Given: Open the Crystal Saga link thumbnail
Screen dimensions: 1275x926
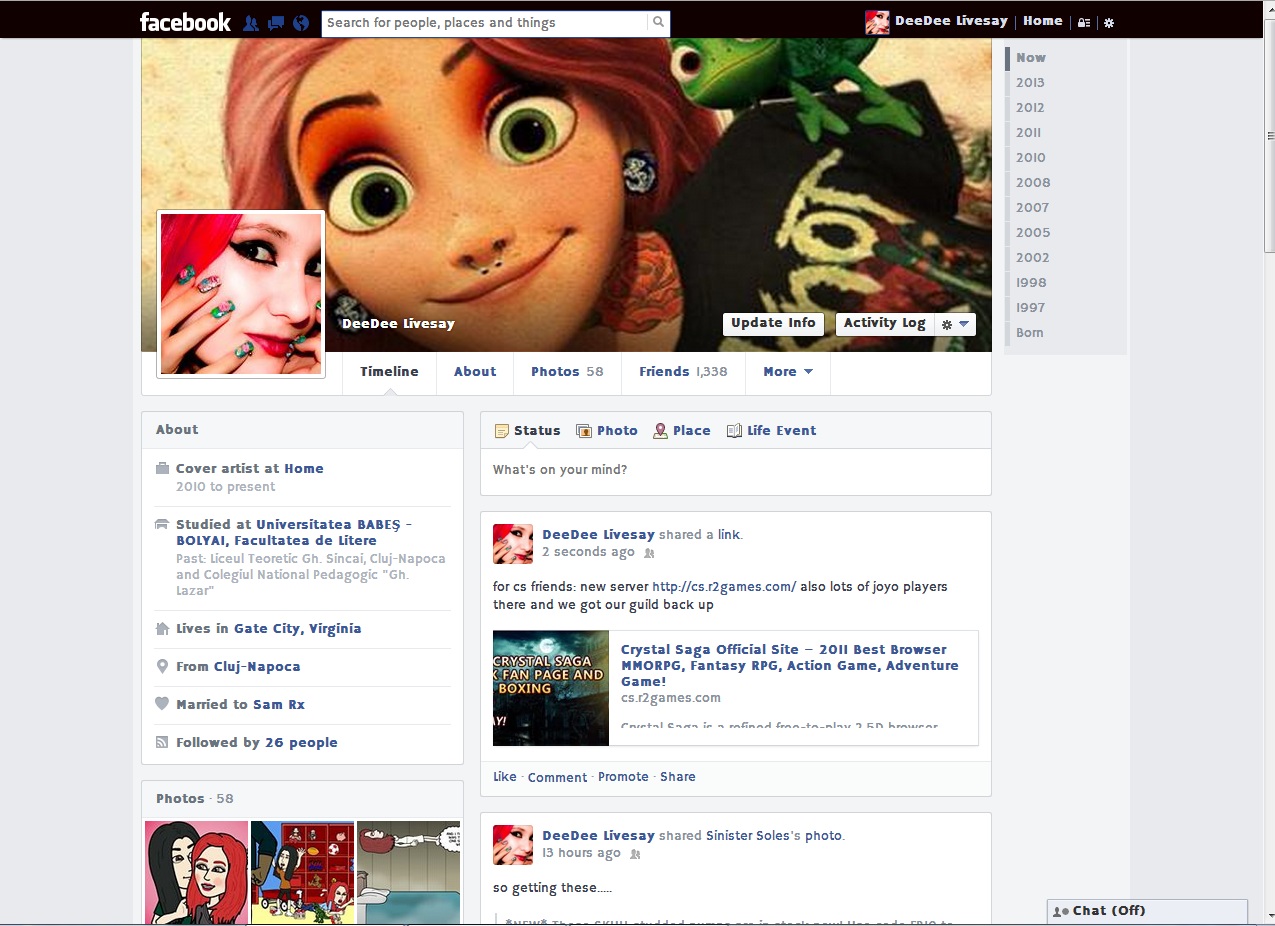Looking at the screenshot, I should (x=551, y=688).
